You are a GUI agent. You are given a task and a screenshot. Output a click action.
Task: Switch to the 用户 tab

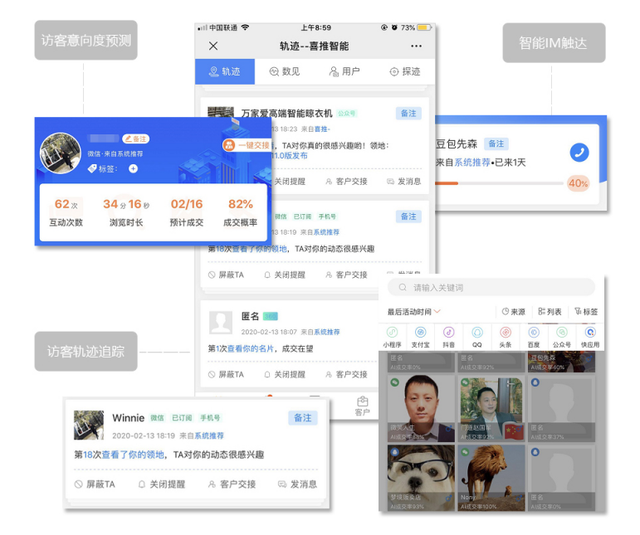click(345, 71)
